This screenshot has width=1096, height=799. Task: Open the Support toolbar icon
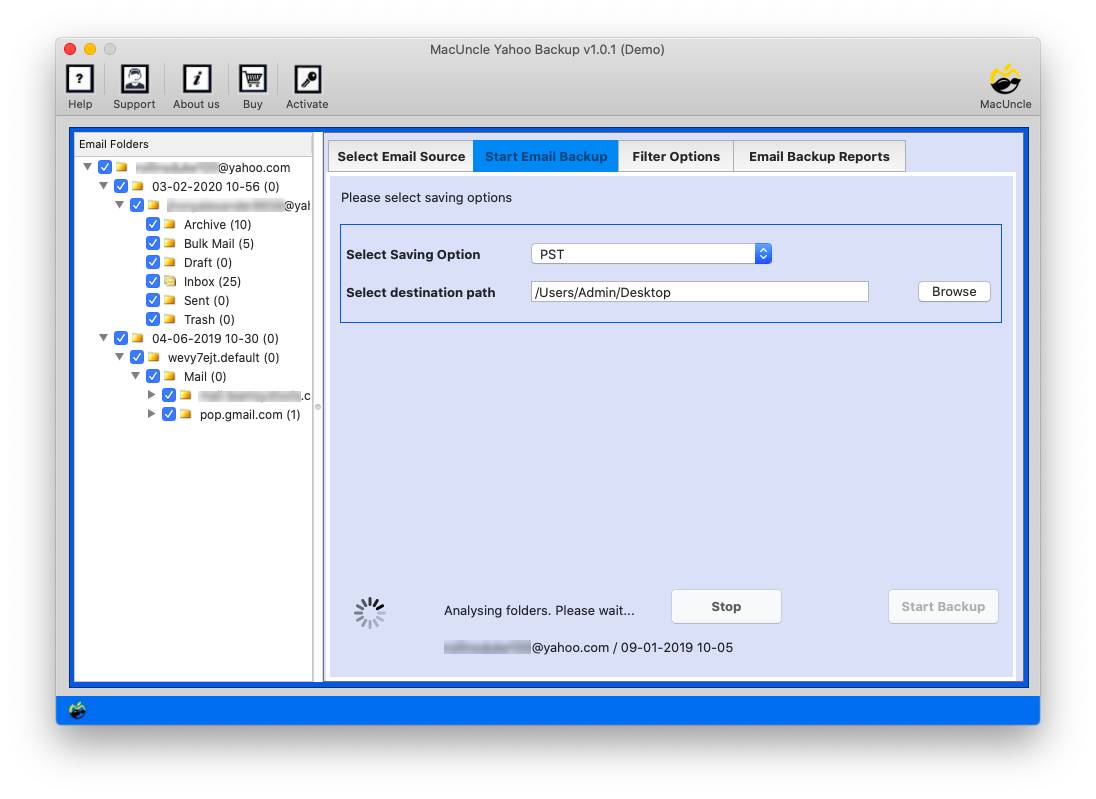[134, 79]
